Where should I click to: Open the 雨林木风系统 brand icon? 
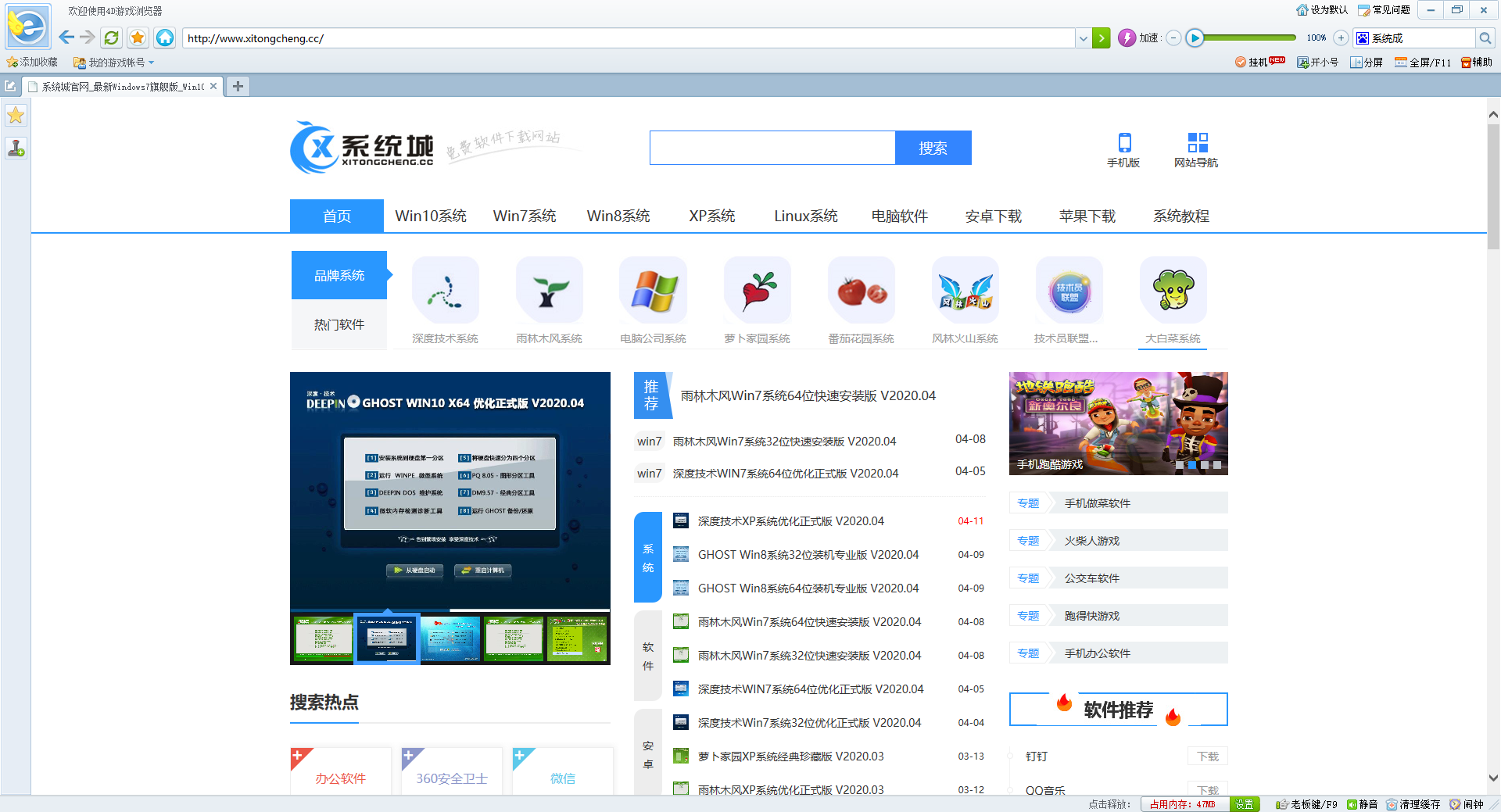point(549,290)
